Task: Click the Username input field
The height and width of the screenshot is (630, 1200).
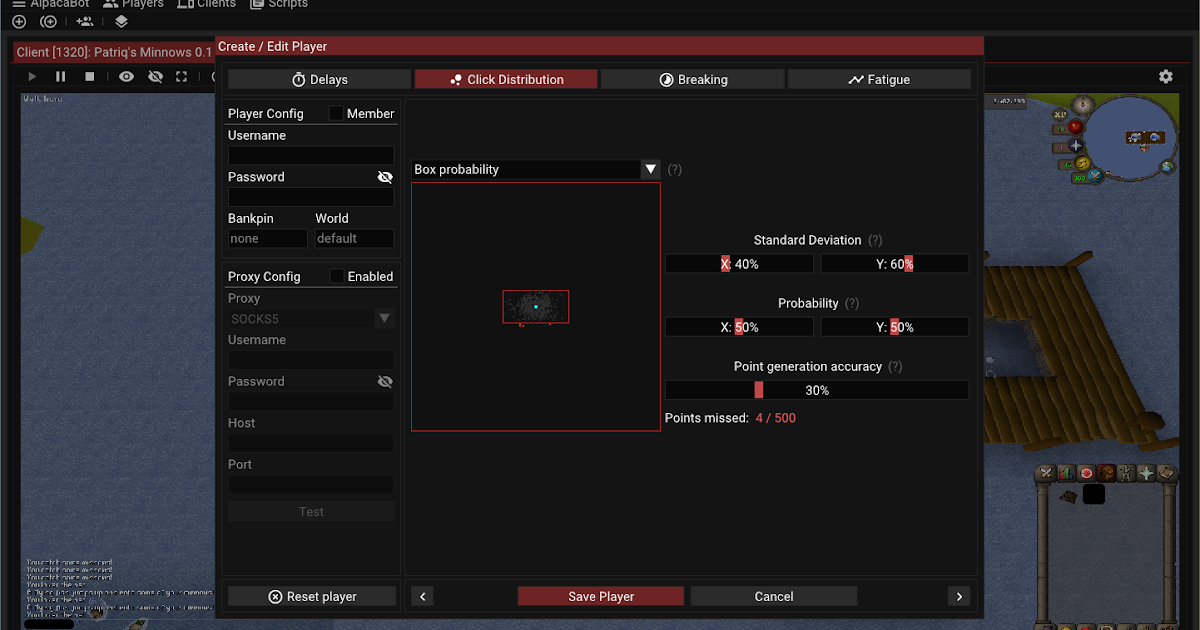Action: pyautogui.click(x=311, y=155)
